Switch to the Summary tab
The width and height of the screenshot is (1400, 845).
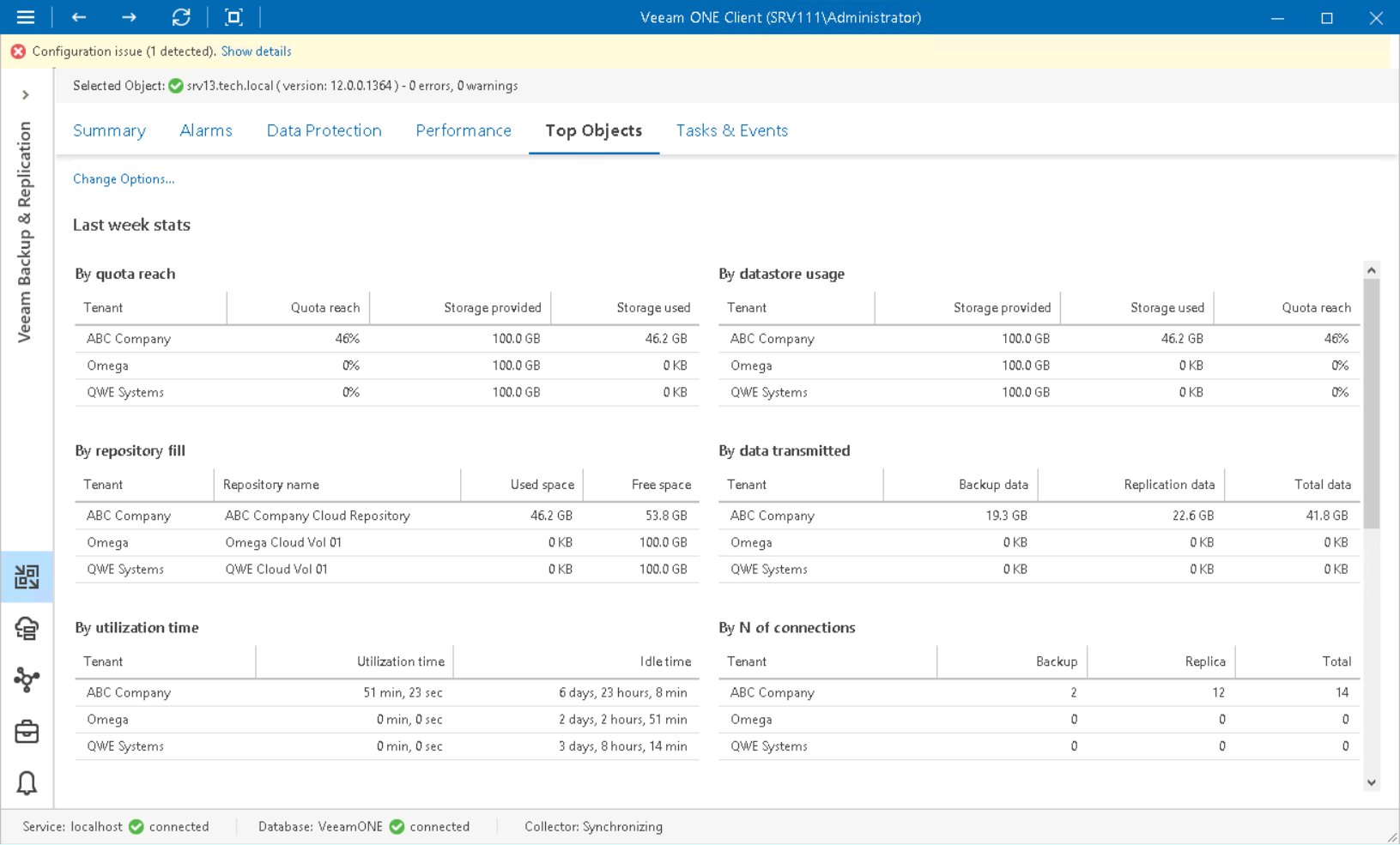click(109, 130)
